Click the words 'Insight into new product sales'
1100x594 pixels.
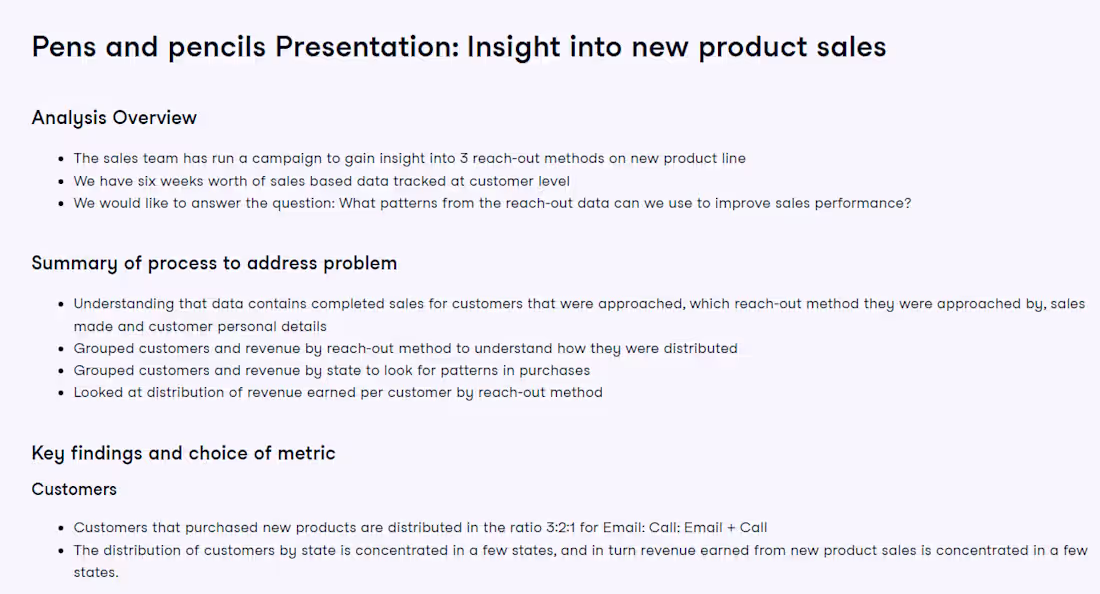pyautogui.click(x=676, y=47)
